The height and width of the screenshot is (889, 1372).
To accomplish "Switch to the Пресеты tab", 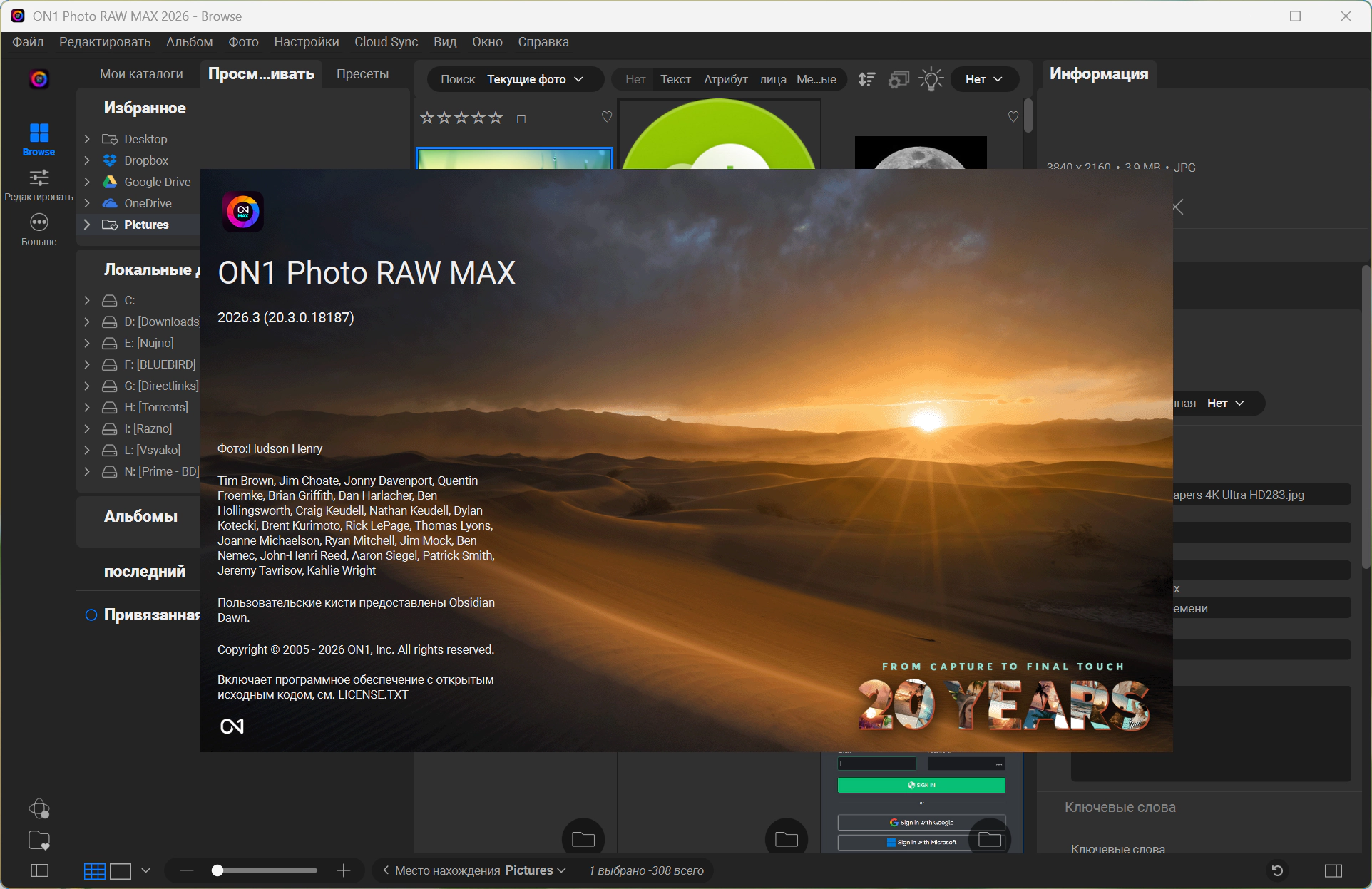I will click(362, 74).
